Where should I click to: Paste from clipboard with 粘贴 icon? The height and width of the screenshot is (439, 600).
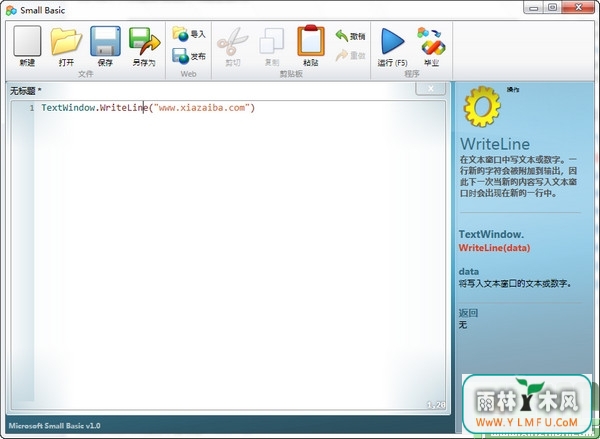click(x=311, y=46)
